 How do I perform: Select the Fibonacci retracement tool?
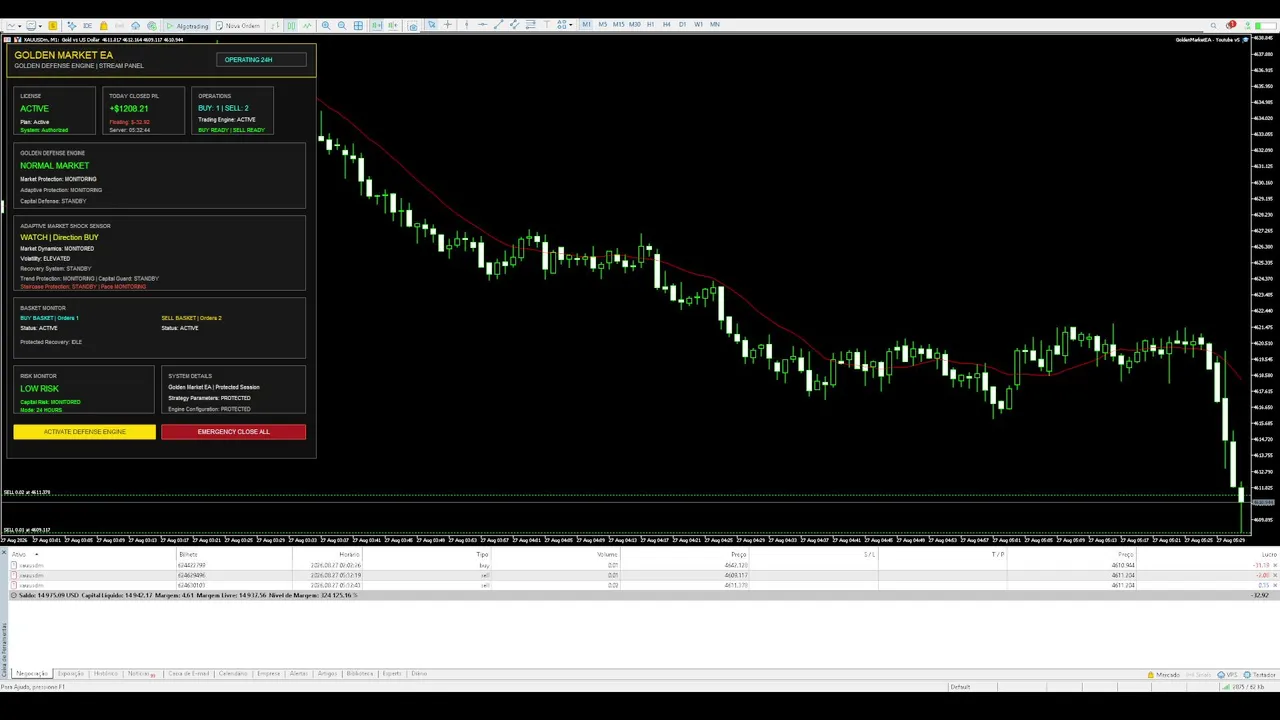pos(530,25)
